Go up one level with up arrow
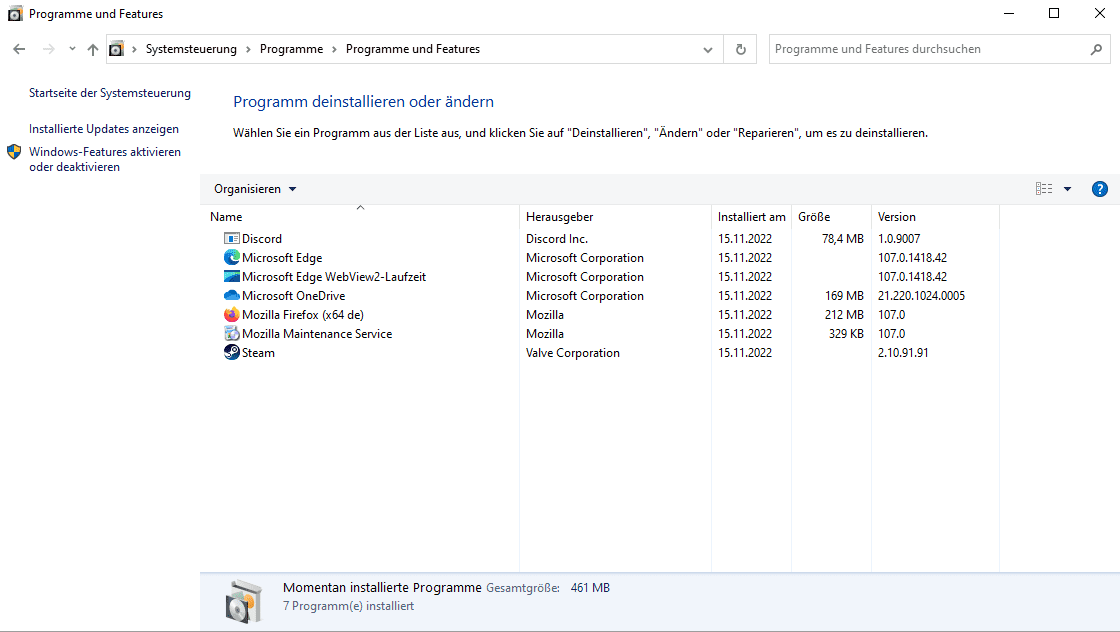This screenshot has height=632, width=1120. click(93, 49)
